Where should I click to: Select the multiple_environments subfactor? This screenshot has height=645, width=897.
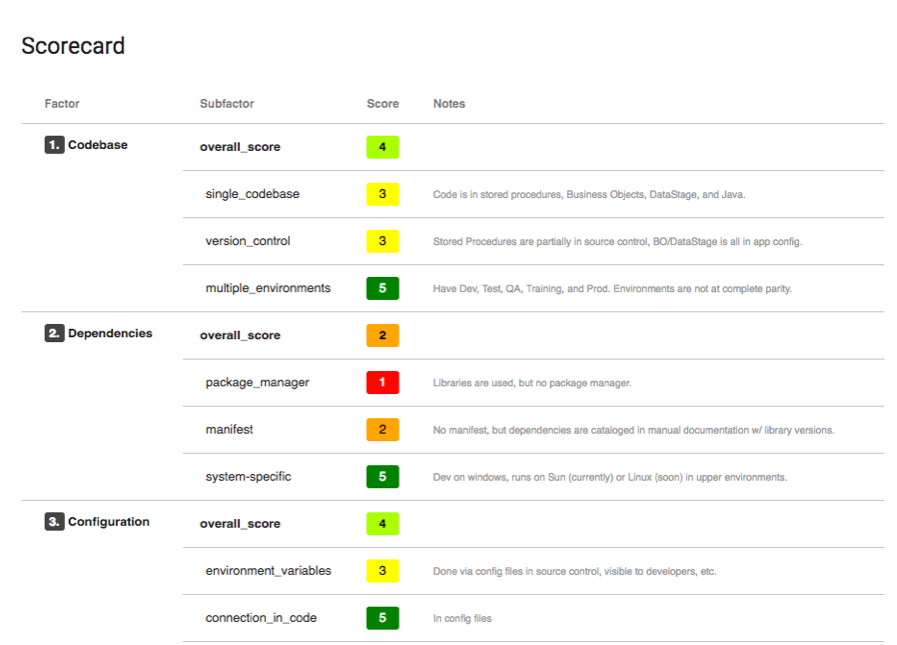(x=268, y=288)
